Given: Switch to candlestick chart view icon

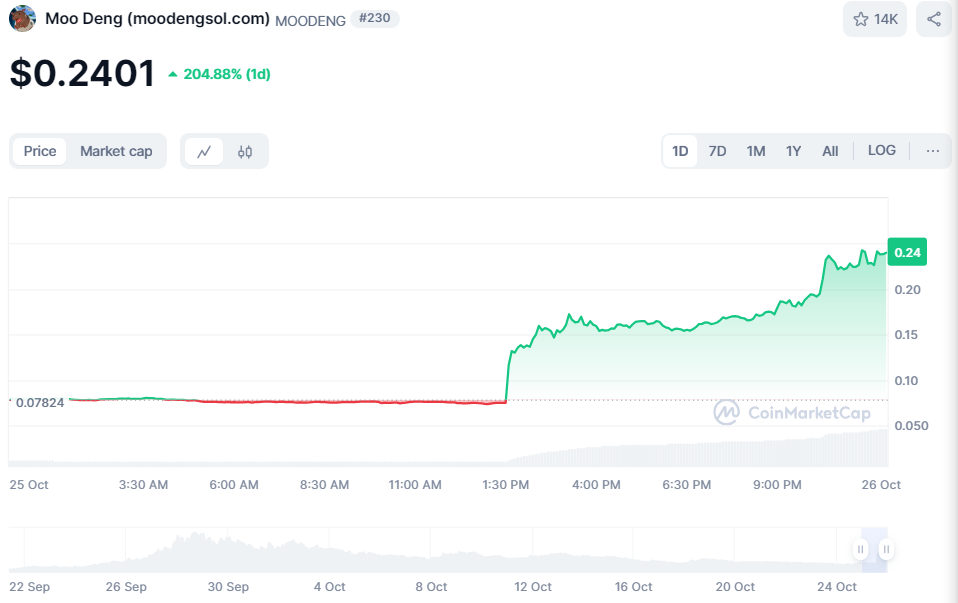Looking at the screenshot, I should pyautogui.click(x=245, y=152).
